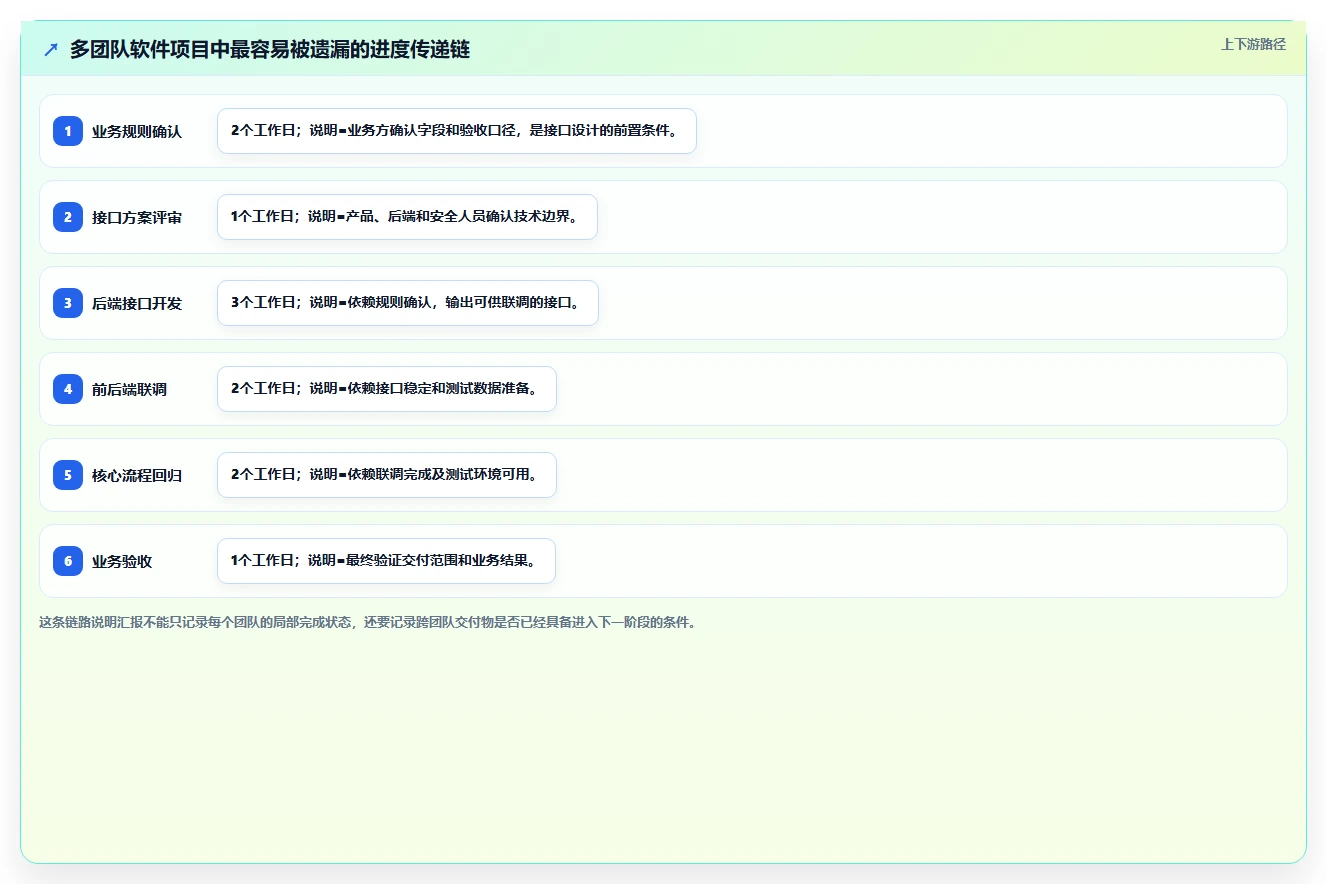This screenshot has width=1327, height=884.
Task: Select the 接口方案评审 step label
Action: (137, 217)
